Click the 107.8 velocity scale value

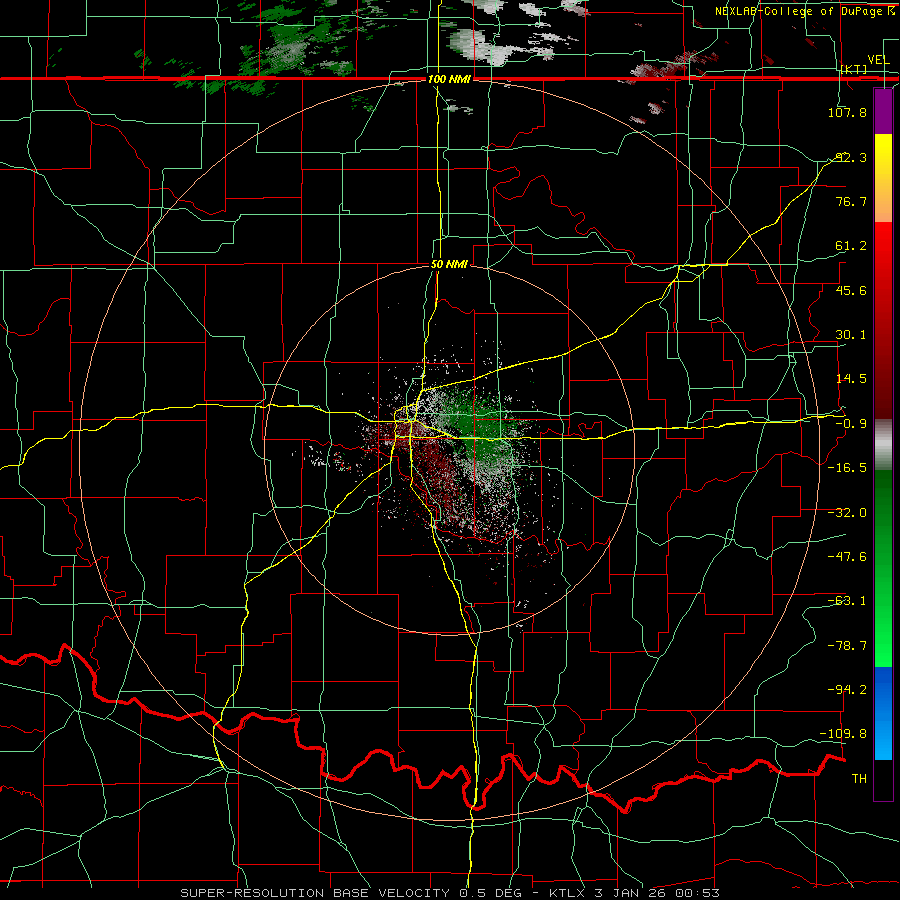point(847,112)
